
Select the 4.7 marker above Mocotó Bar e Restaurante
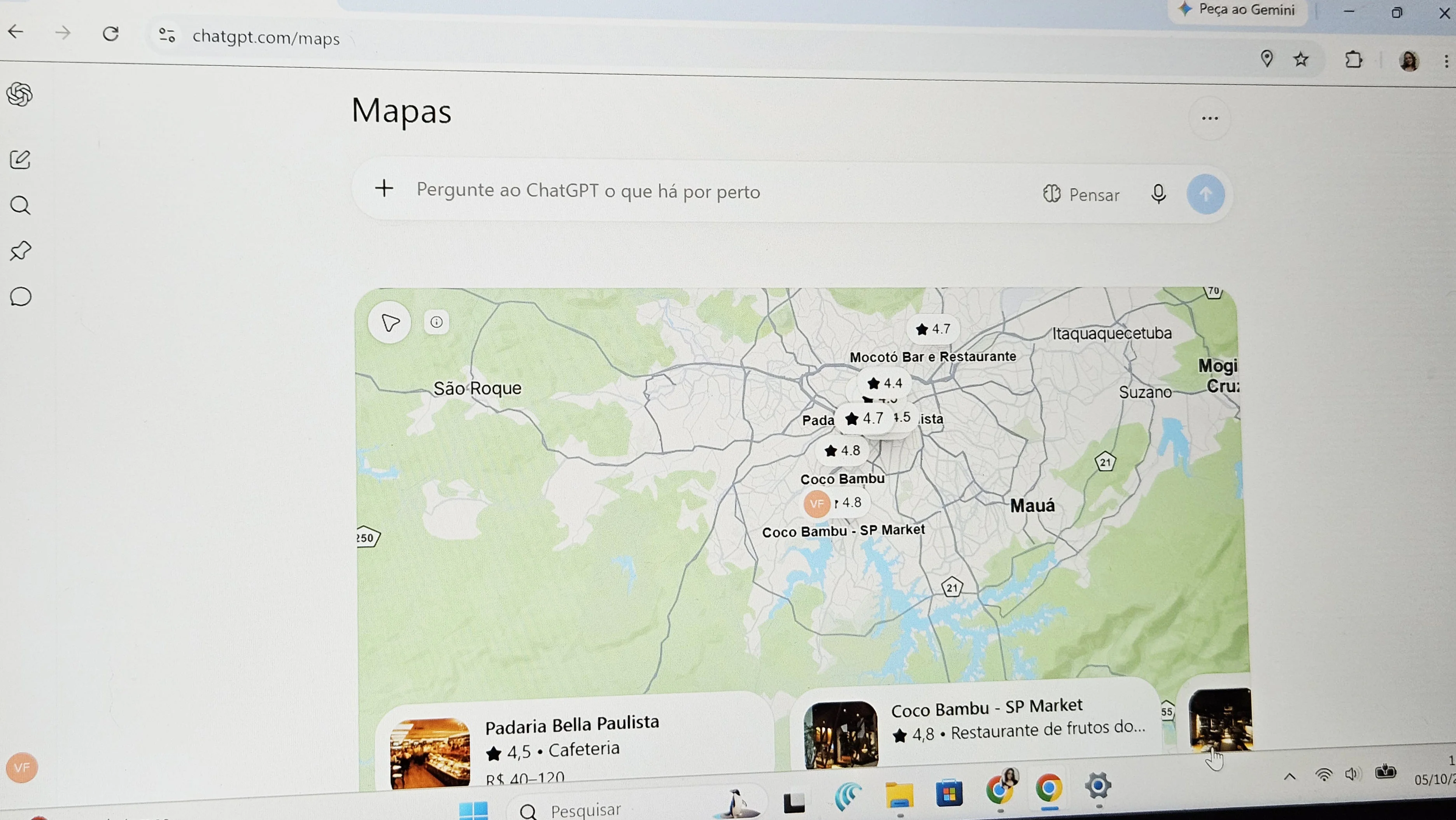click(x=933, y=328)
